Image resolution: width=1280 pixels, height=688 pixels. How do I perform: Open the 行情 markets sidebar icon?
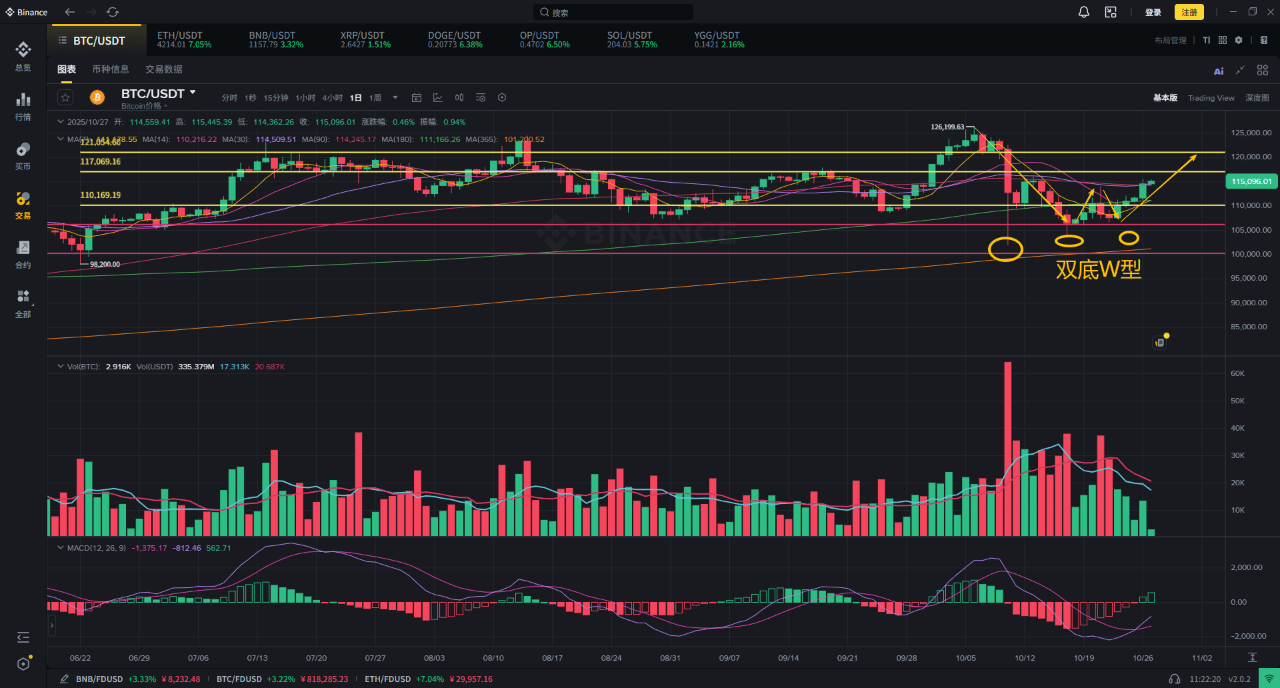[22, 105]
